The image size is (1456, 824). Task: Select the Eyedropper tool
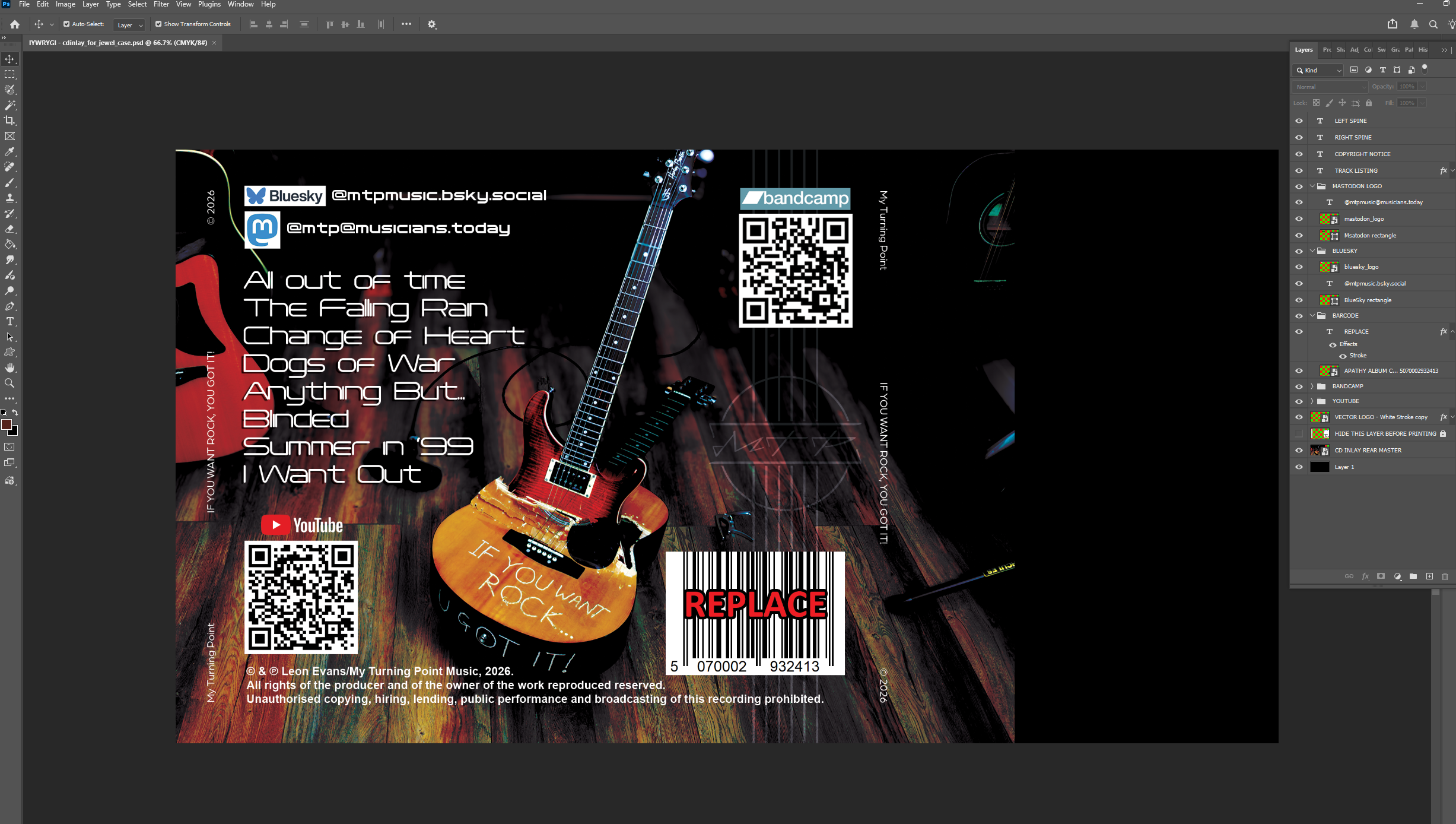tap(9, 151)
